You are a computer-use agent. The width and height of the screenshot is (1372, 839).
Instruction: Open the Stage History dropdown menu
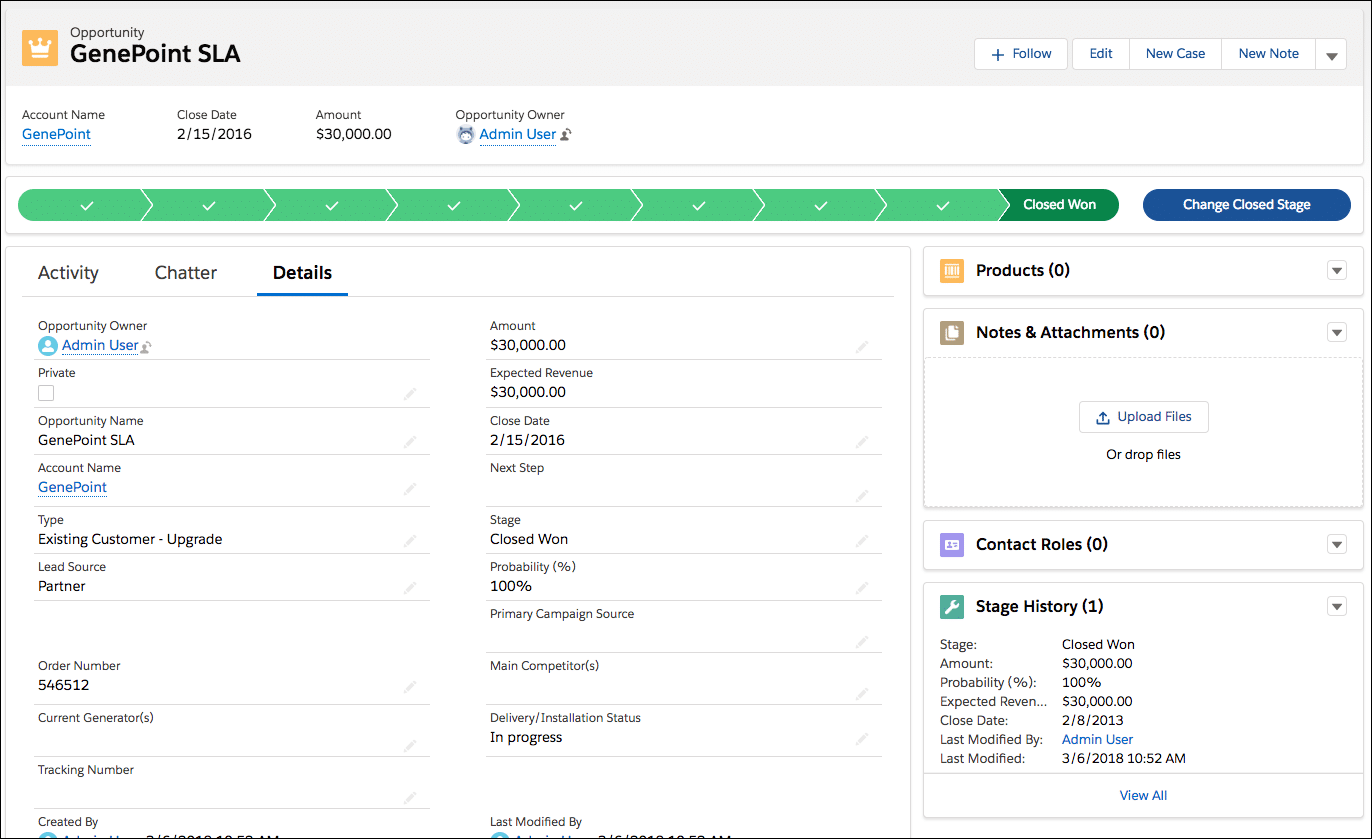1336,607
